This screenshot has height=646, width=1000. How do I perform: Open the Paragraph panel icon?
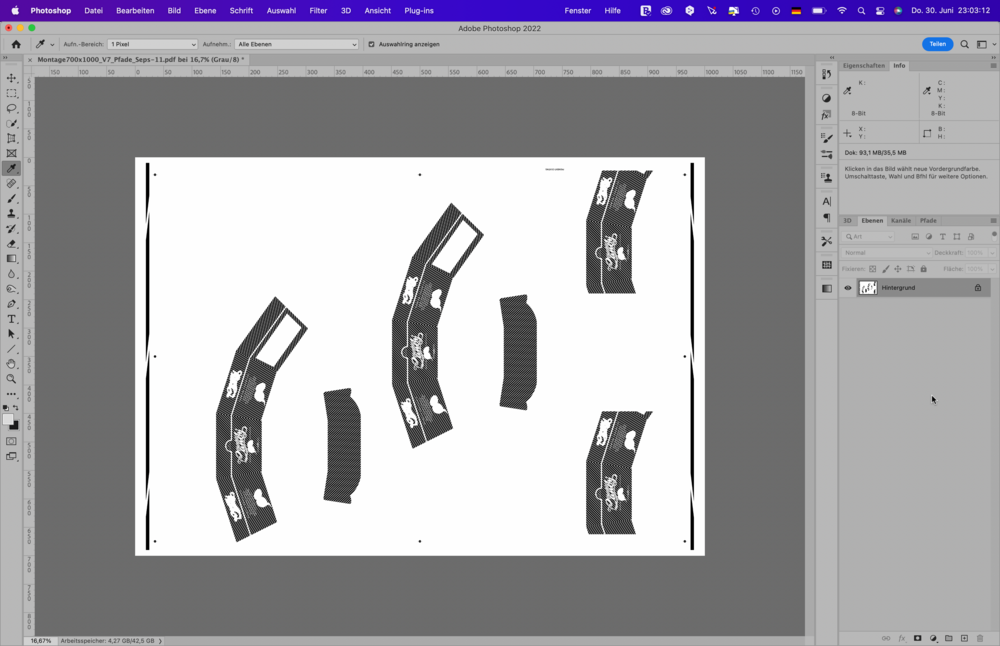point(827,218)
